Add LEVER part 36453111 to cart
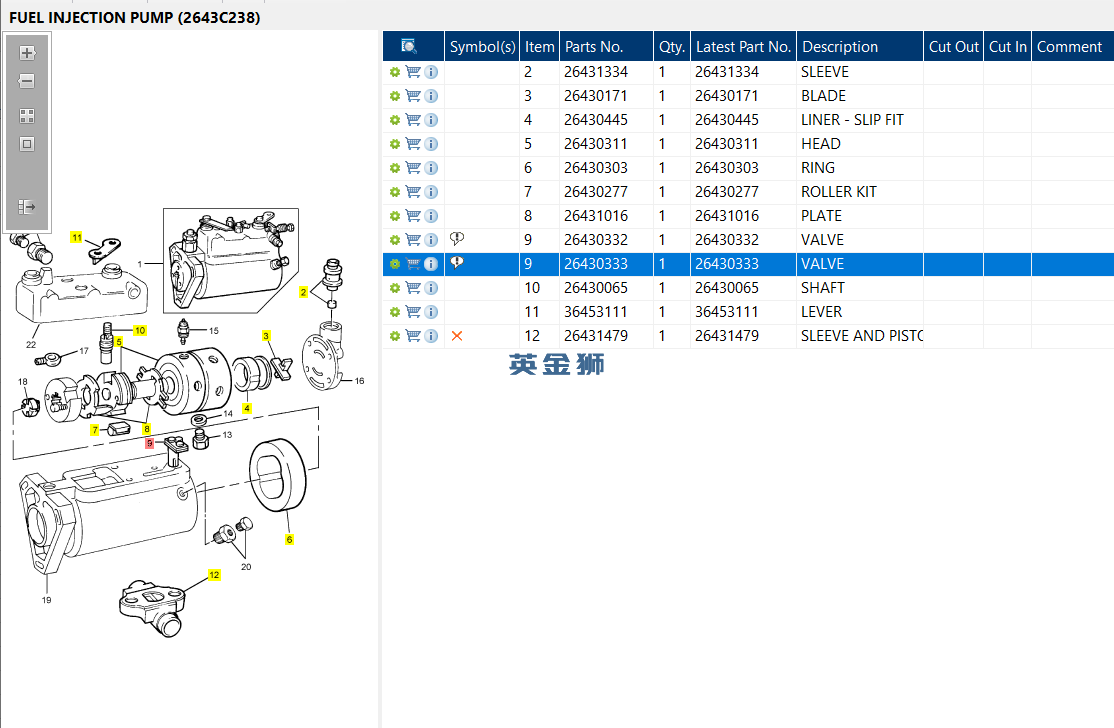Viewport: 1114px width, 728px height. click(412, 312)
